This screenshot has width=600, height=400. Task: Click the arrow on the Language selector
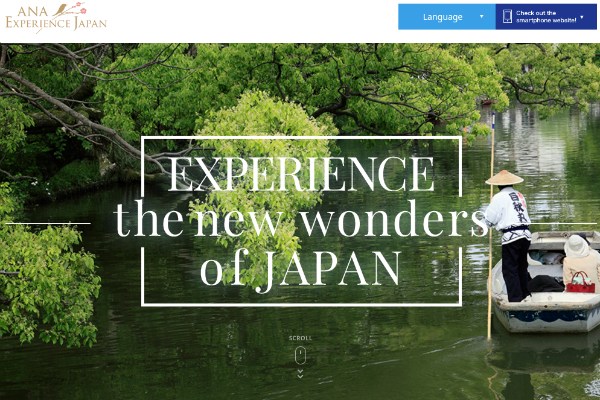[482, 17]
